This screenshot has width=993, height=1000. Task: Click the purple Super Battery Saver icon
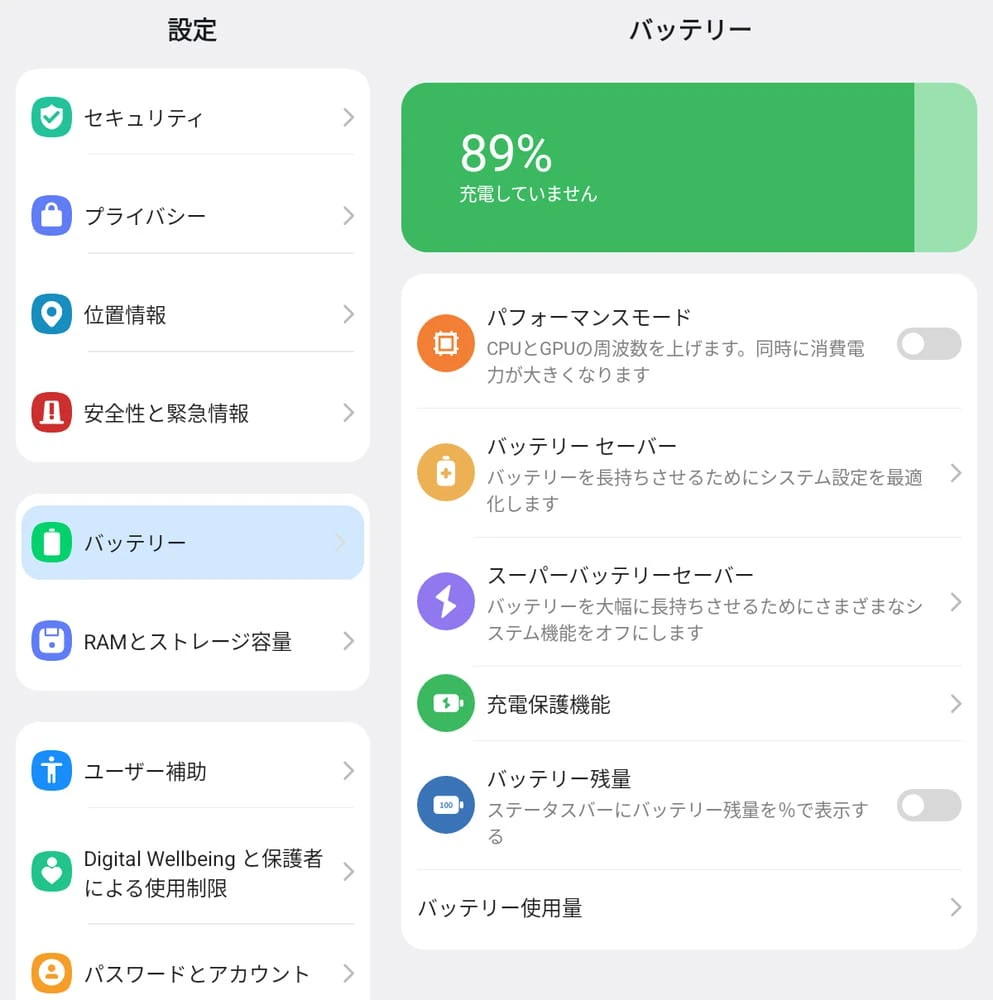click(446, 602)
